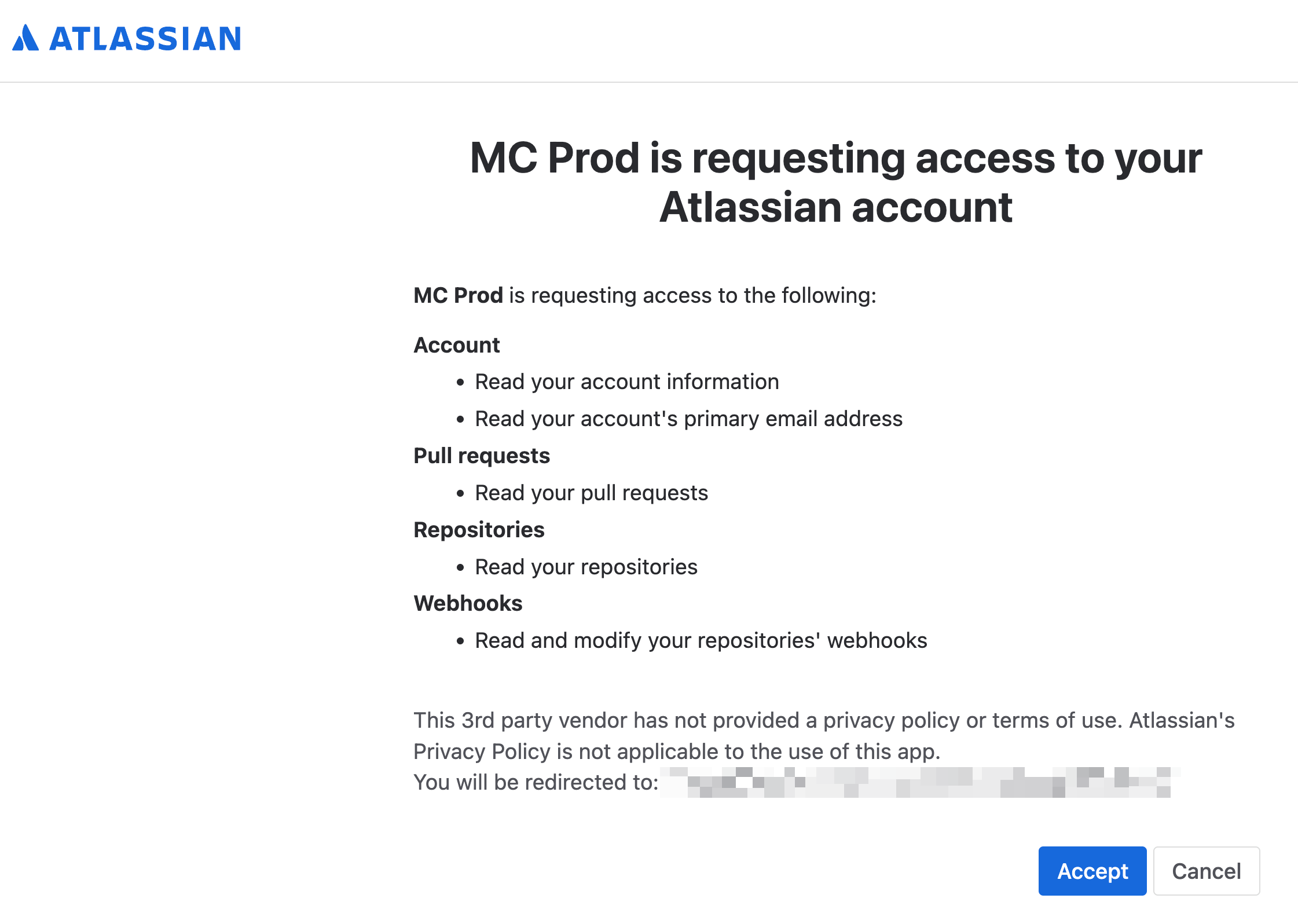Click the main heading about MC Prod

(x=835, y=182)
